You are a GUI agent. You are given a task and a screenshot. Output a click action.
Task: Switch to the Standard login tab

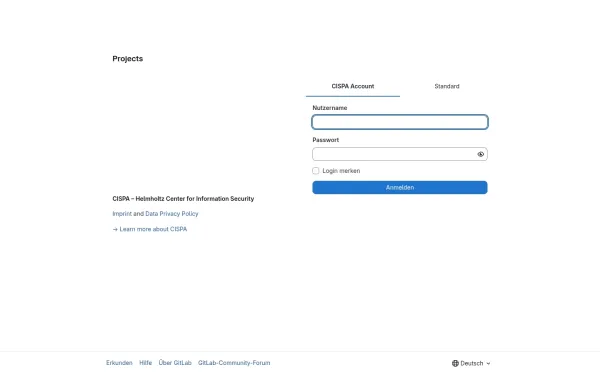(x=447, y=86)
